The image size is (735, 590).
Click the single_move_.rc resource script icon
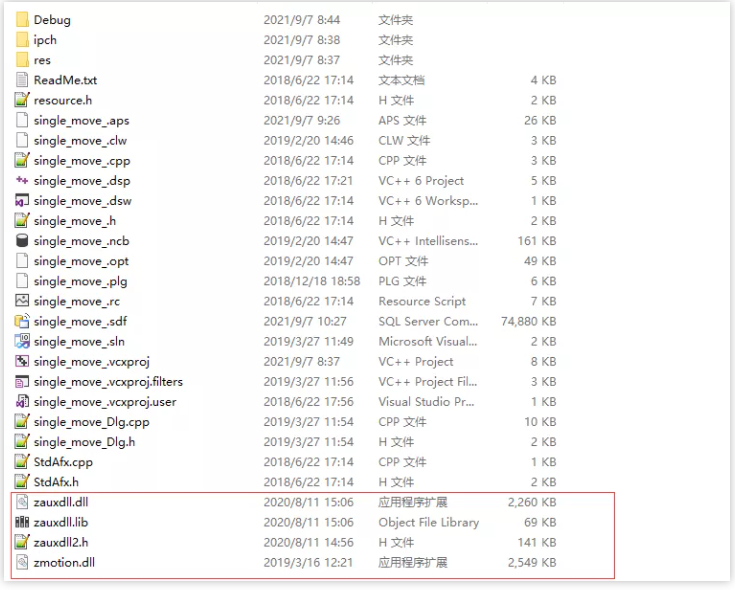(22, 301)
